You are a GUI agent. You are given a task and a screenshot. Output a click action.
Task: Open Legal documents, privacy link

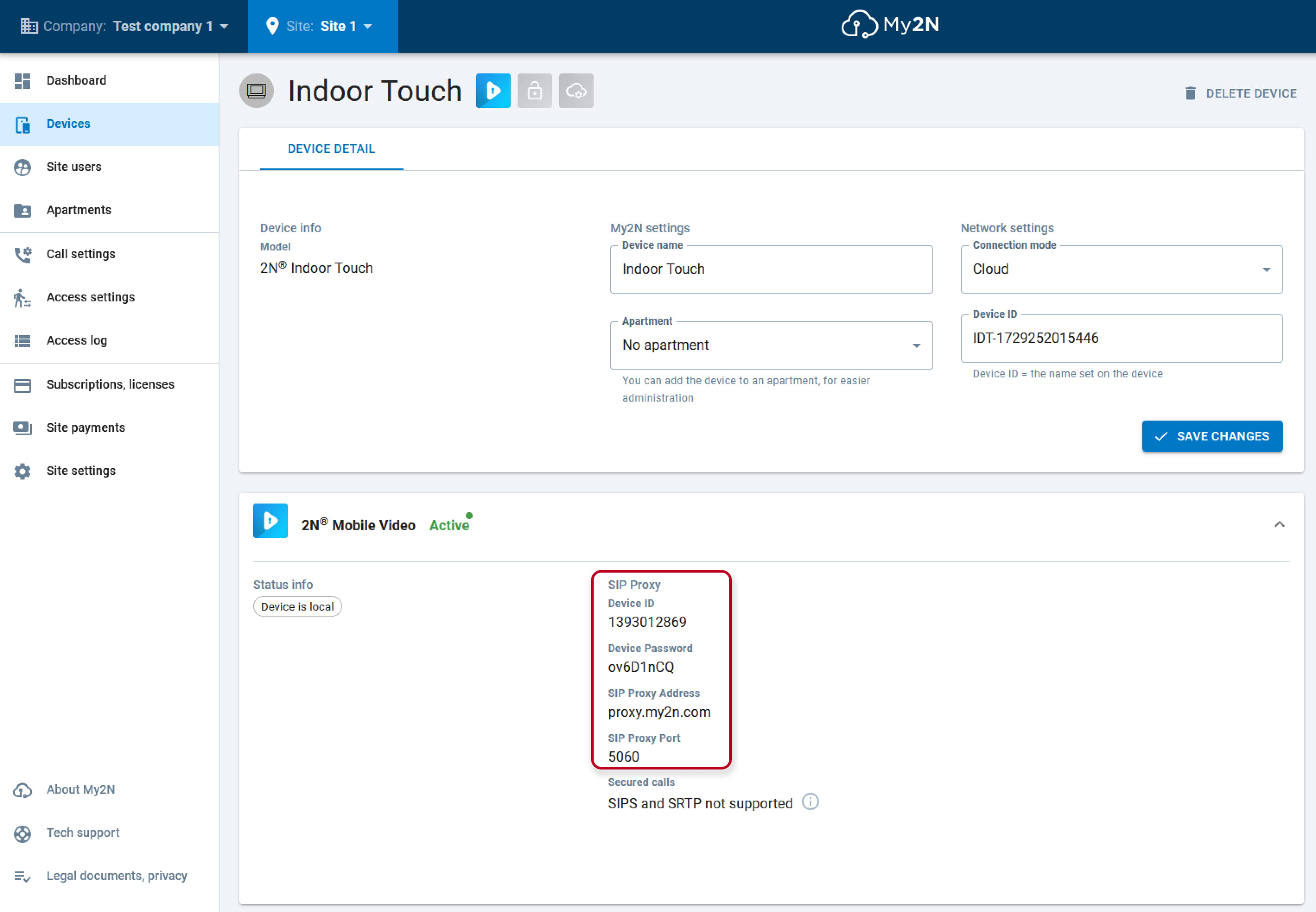[x=109, y=877]
